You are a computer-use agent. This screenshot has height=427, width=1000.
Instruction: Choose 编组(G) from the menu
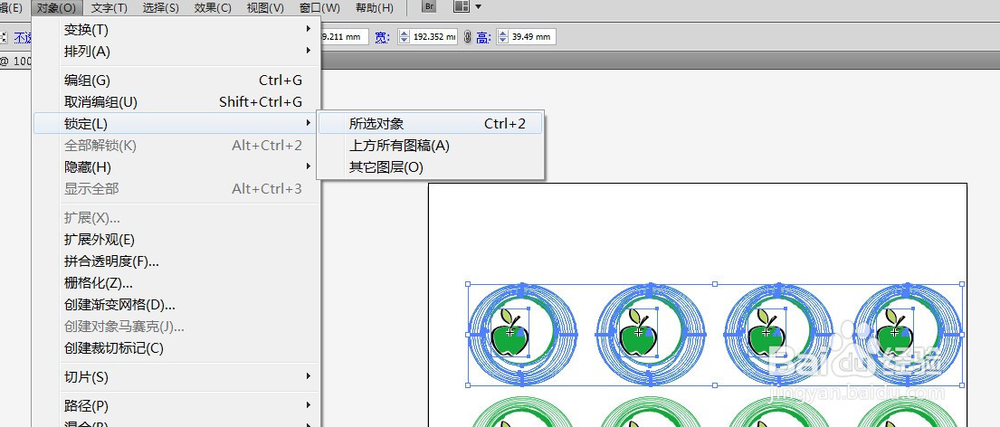[x=177, y=80]
